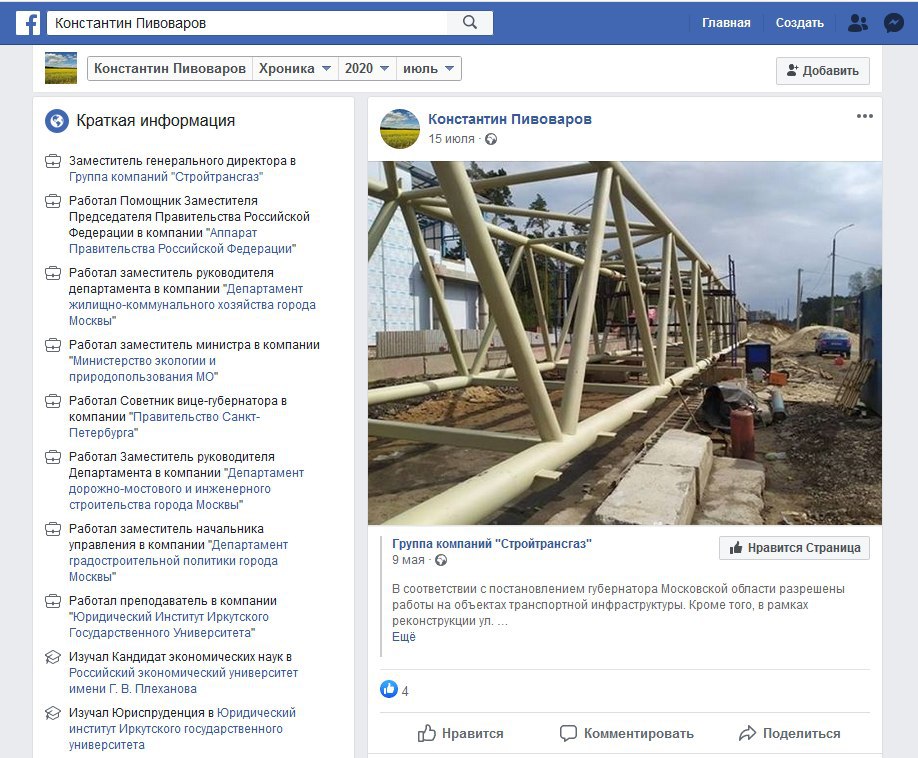The width and height of the screenshot is (918, 758).
Task: Click the search field with Константин Пивоваров
Action: (x=247, y=23)
